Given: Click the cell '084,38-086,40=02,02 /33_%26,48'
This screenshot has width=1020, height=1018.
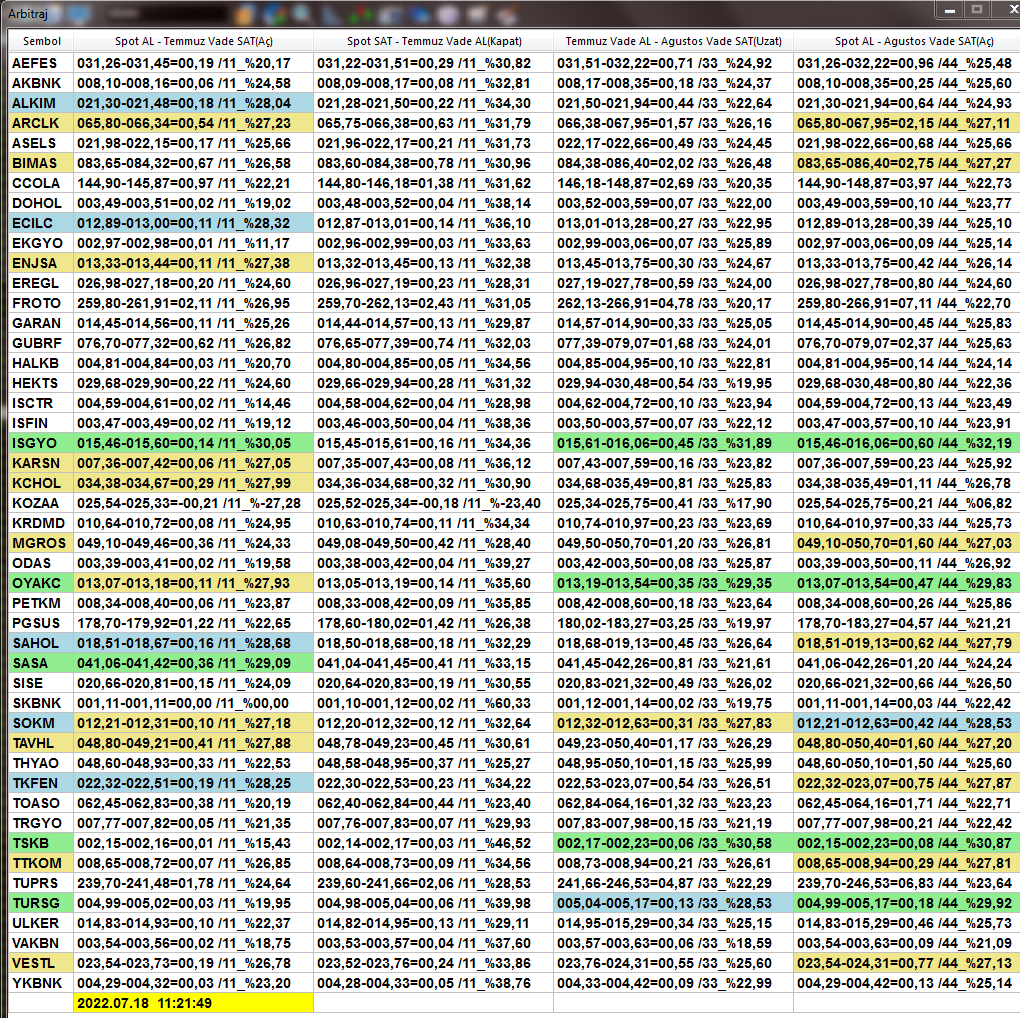Looking at the screenshot, I should [673, 163].
